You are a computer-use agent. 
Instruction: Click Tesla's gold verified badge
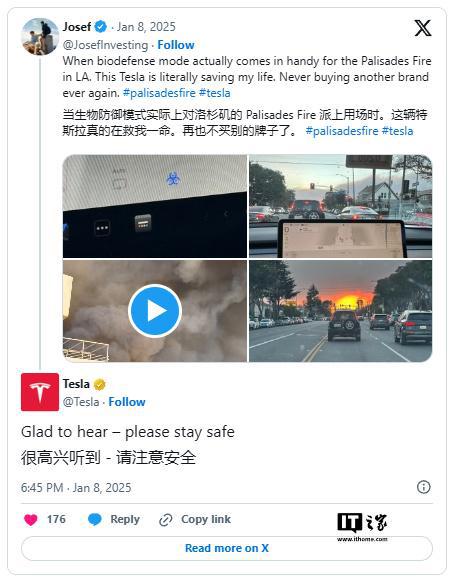[x=99, y=384]
